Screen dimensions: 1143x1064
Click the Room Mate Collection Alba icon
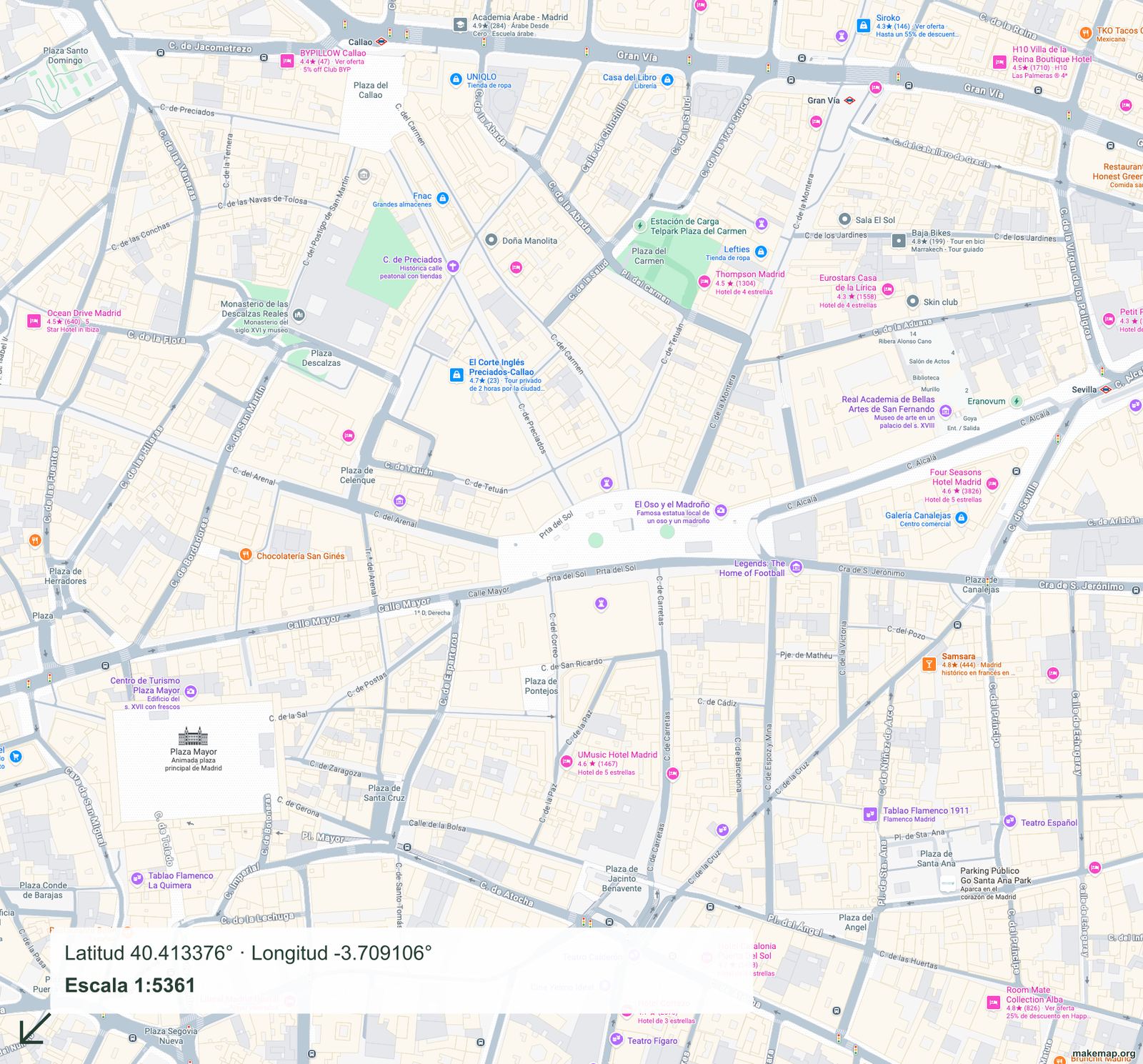(993, 1002)
